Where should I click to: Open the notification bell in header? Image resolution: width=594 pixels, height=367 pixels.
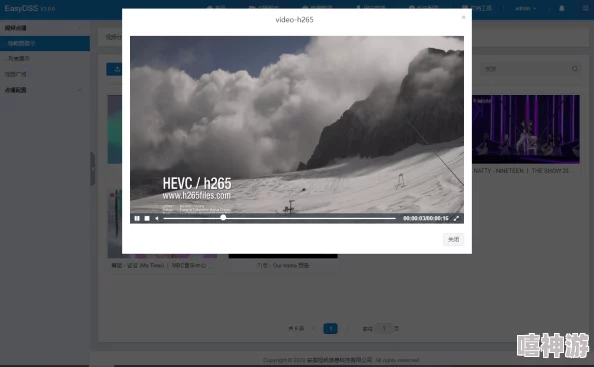pos(562,8)
